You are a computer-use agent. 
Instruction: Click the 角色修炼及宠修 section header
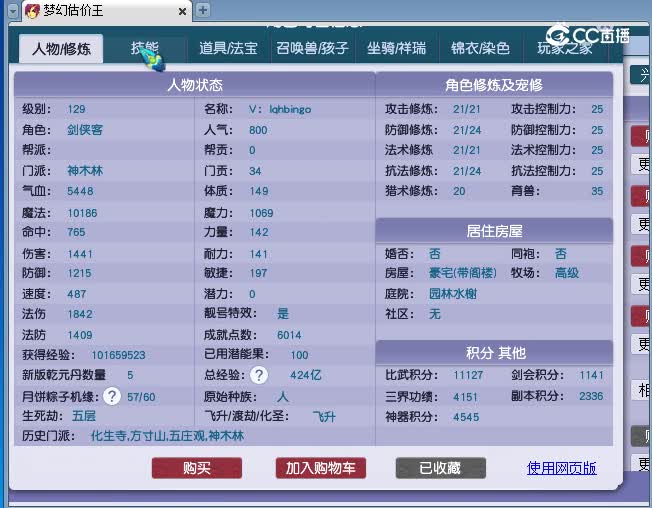[494, 85]
